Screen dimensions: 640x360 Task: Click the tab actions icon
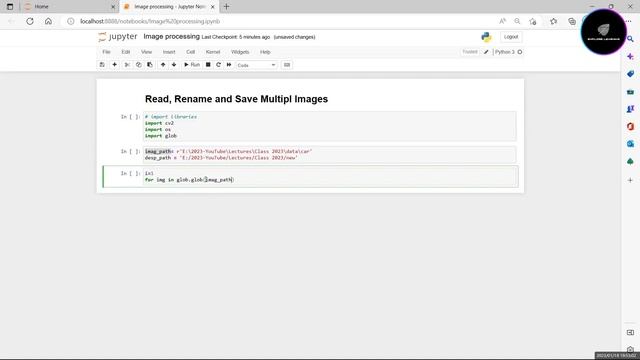coord(10,7)
